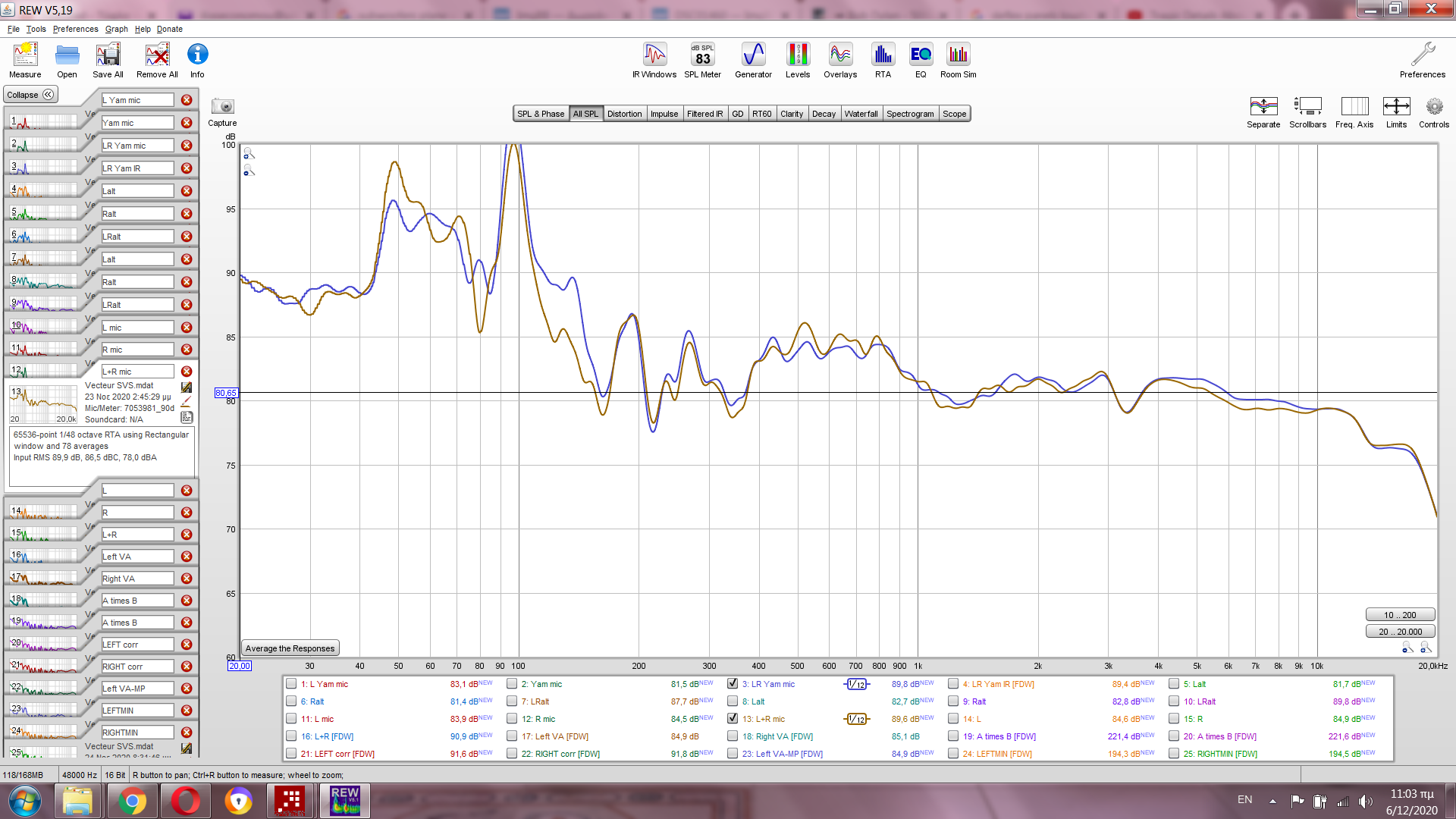The height and width of the screenshot is (819, 1456).
Task: Open smoothing selector for L+R mic trace
Action: [x=856, y=719]
